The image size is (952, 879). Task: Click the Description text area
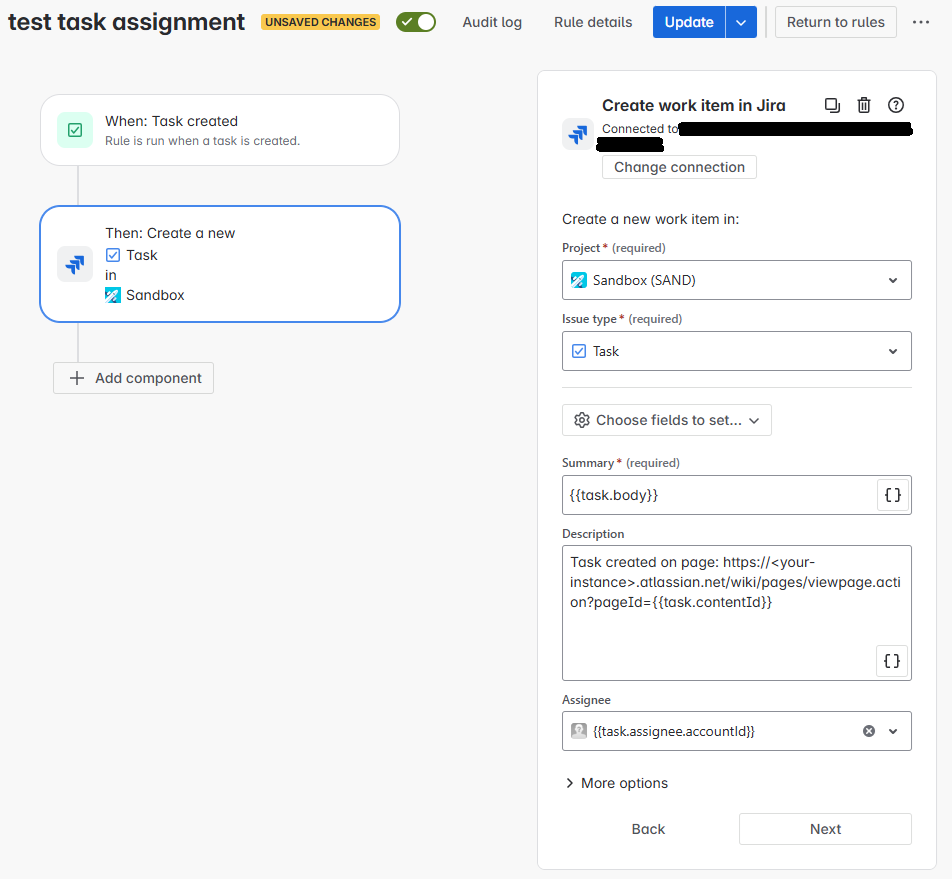pyautogui.click(x=736, y=613)
